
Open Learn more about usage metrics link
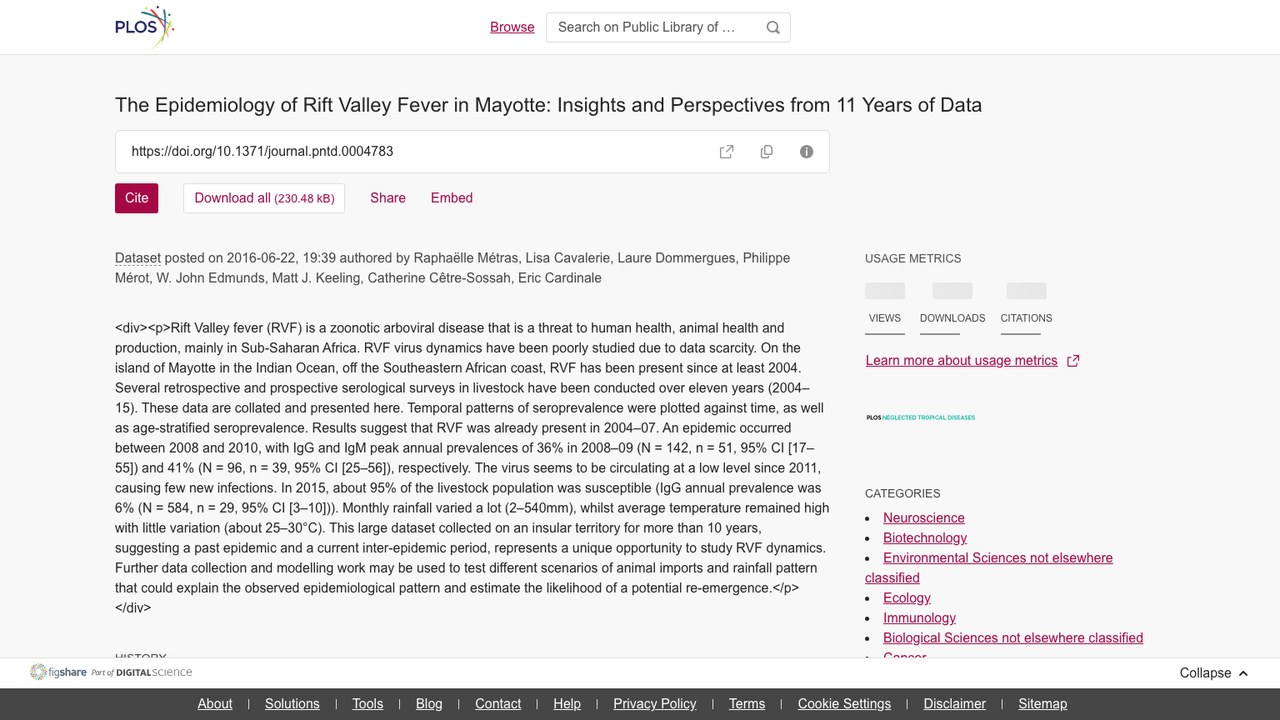(961, 361)
